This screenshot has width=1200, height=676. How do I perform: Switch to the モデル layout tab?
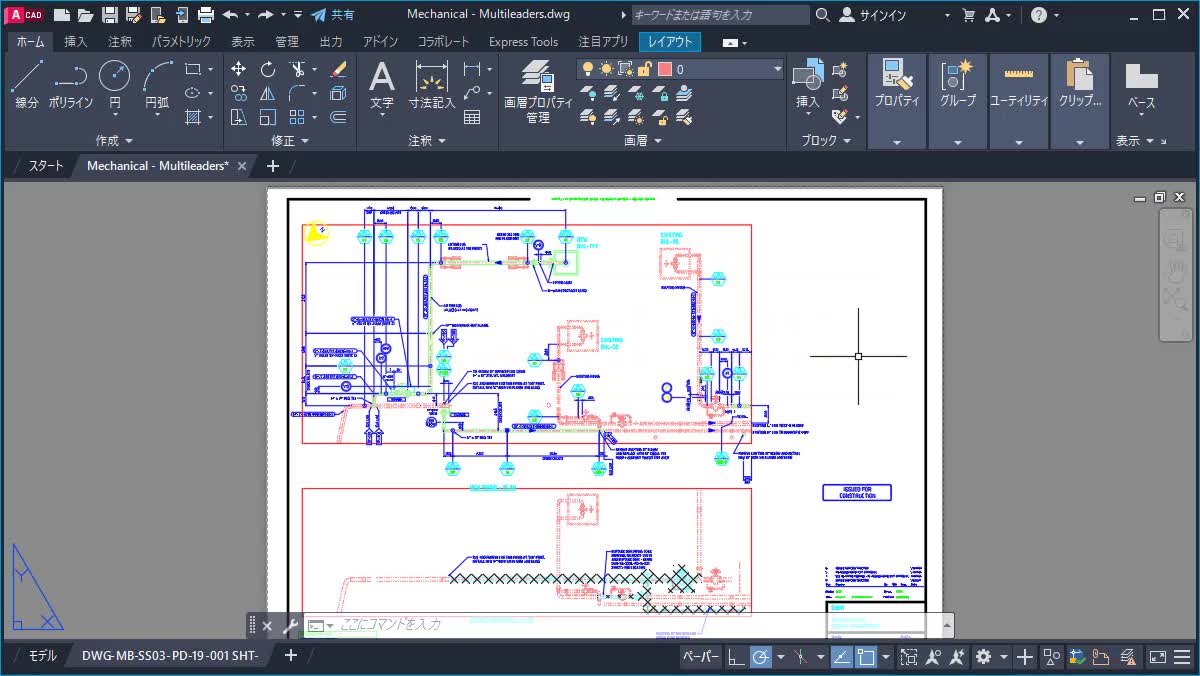tap(42, 656)
